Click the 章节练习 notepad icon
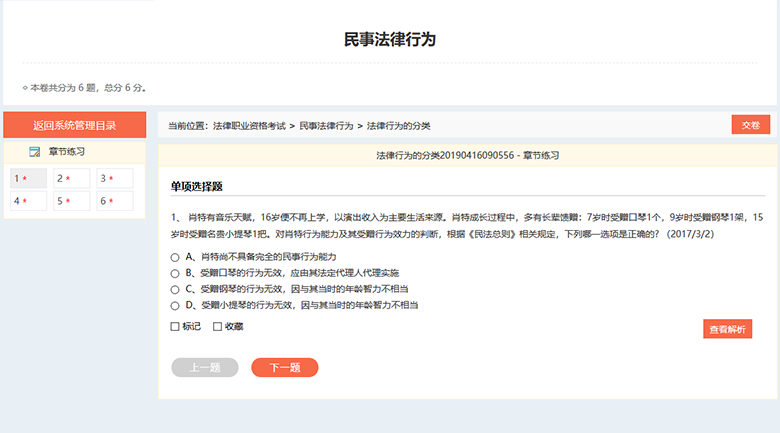Screen dimensions: 780x433 35,152
